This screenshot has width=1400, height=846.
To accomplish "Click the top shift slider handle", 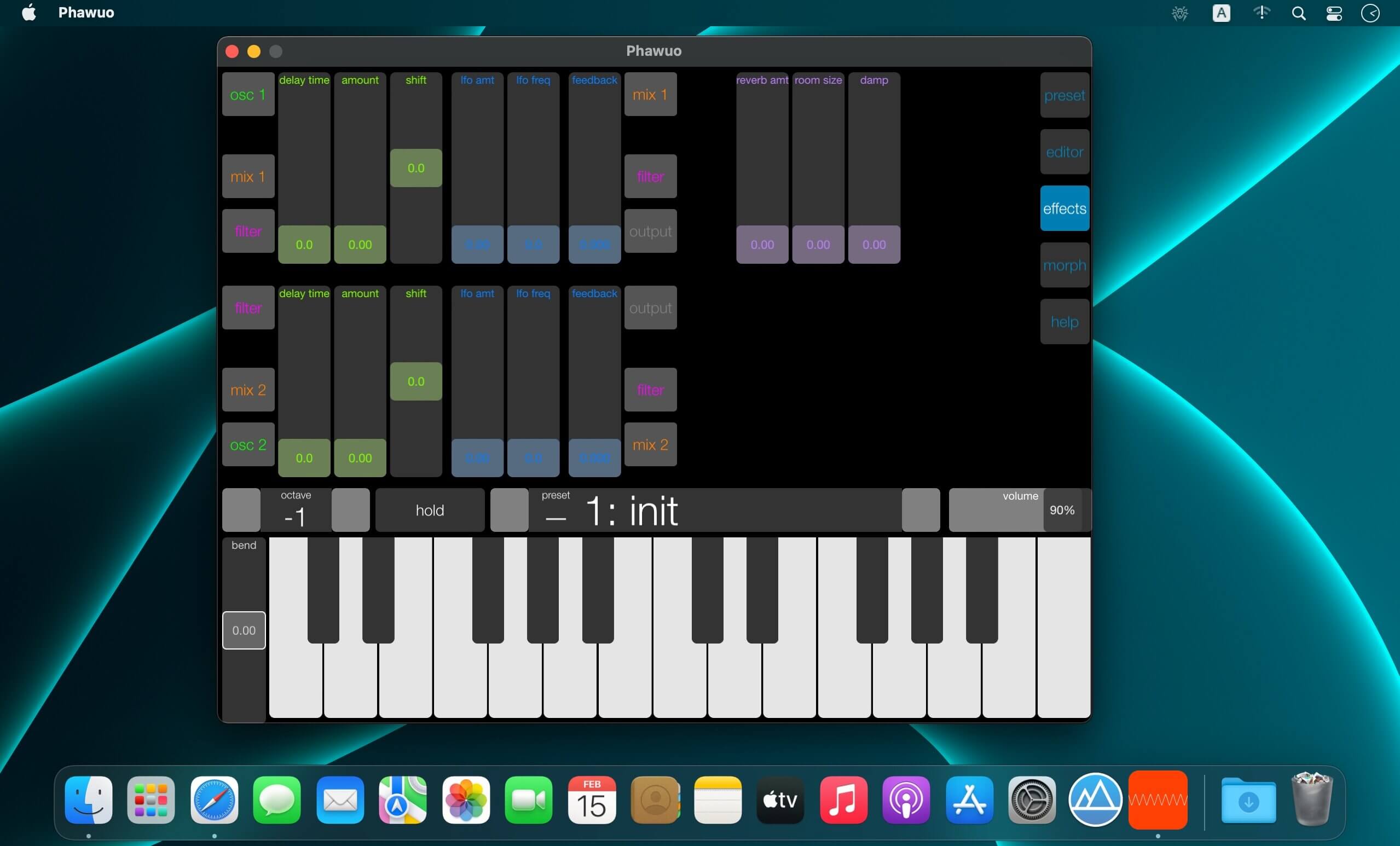I will 416,167.
